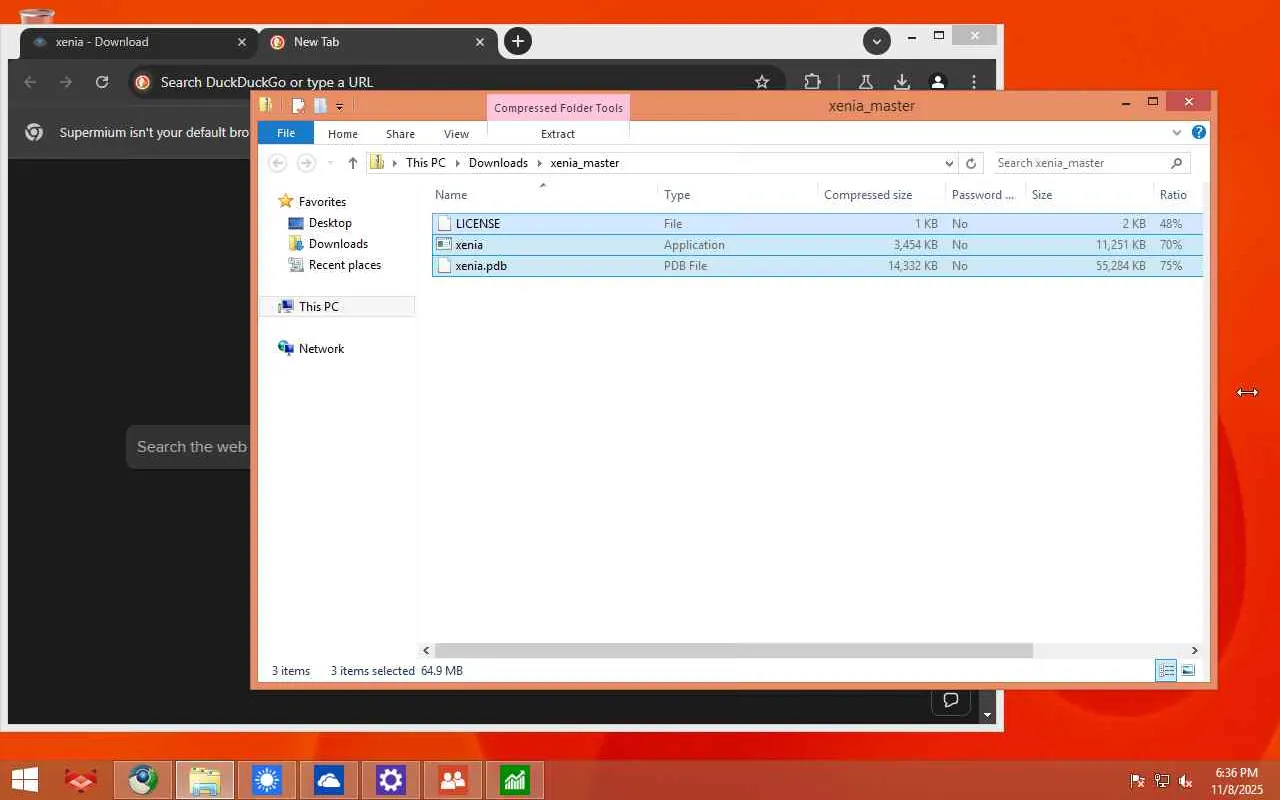Click the Properties quick access toolbar icon
The image size is (1280, 800).
click(298, 106)
